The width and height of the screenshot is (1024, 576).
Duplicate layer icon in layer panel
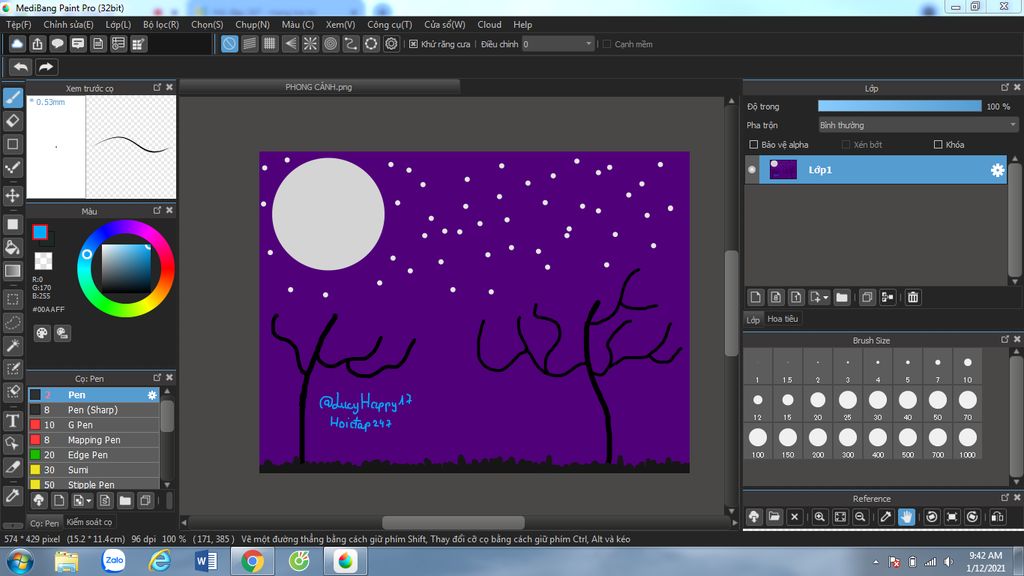(867, 297)
